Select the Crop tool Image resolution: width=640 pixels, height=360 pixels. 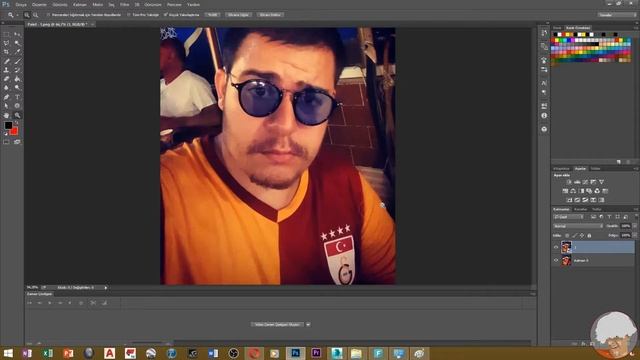[x=7, y=52]
